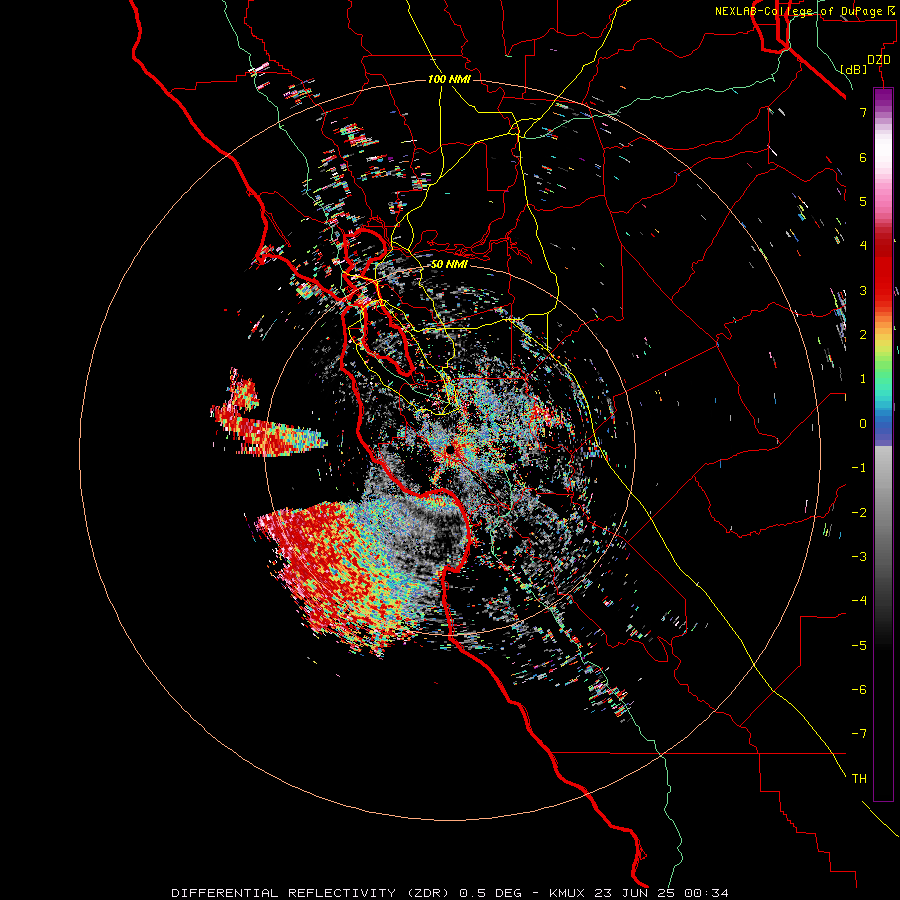The width and height of the screenshot is (900, 900).
Task: Click the -1 value on color scale
Action: (x=859, y=468)
